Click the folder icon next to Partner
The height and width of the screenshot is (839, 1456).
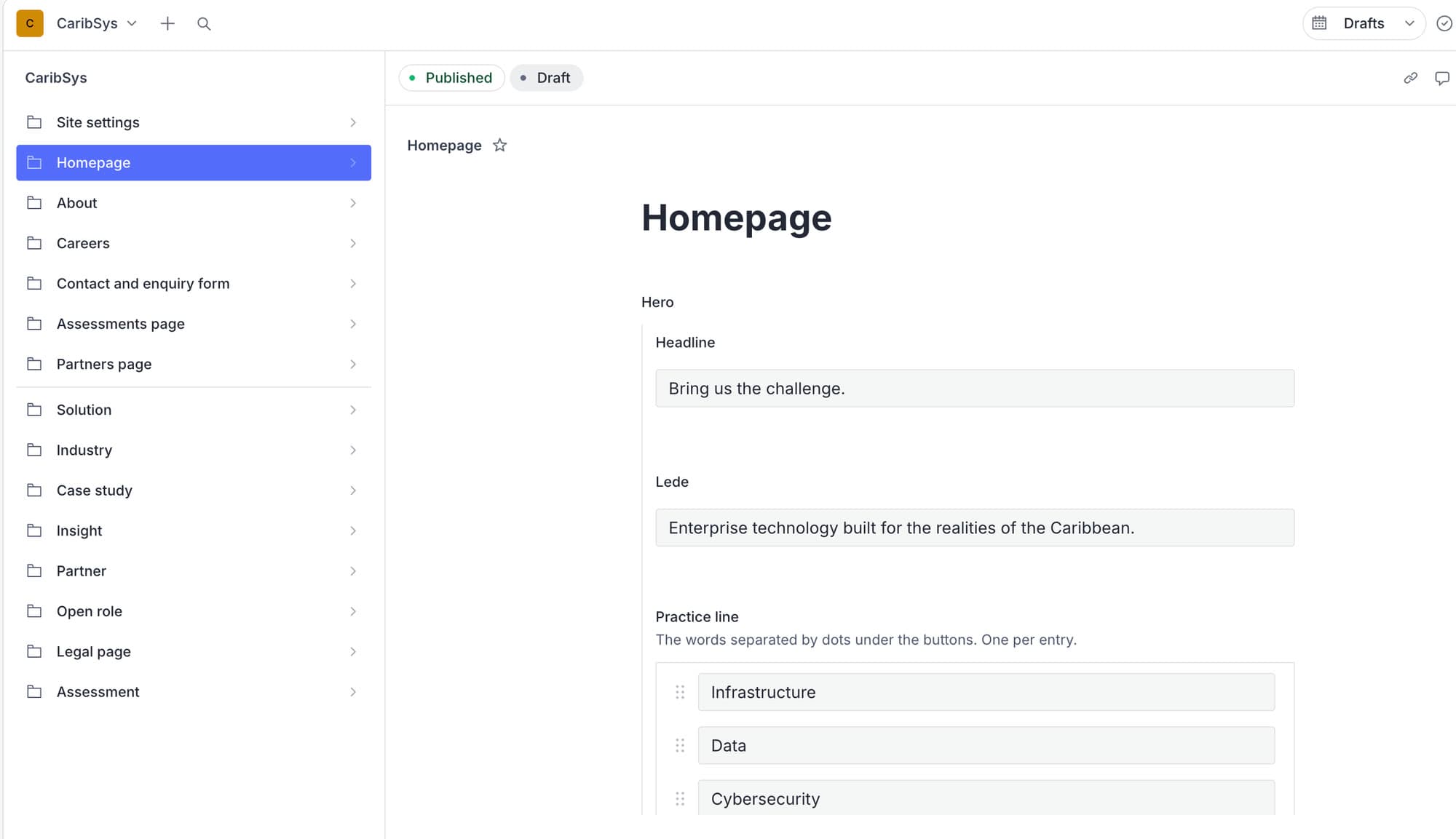34,570
